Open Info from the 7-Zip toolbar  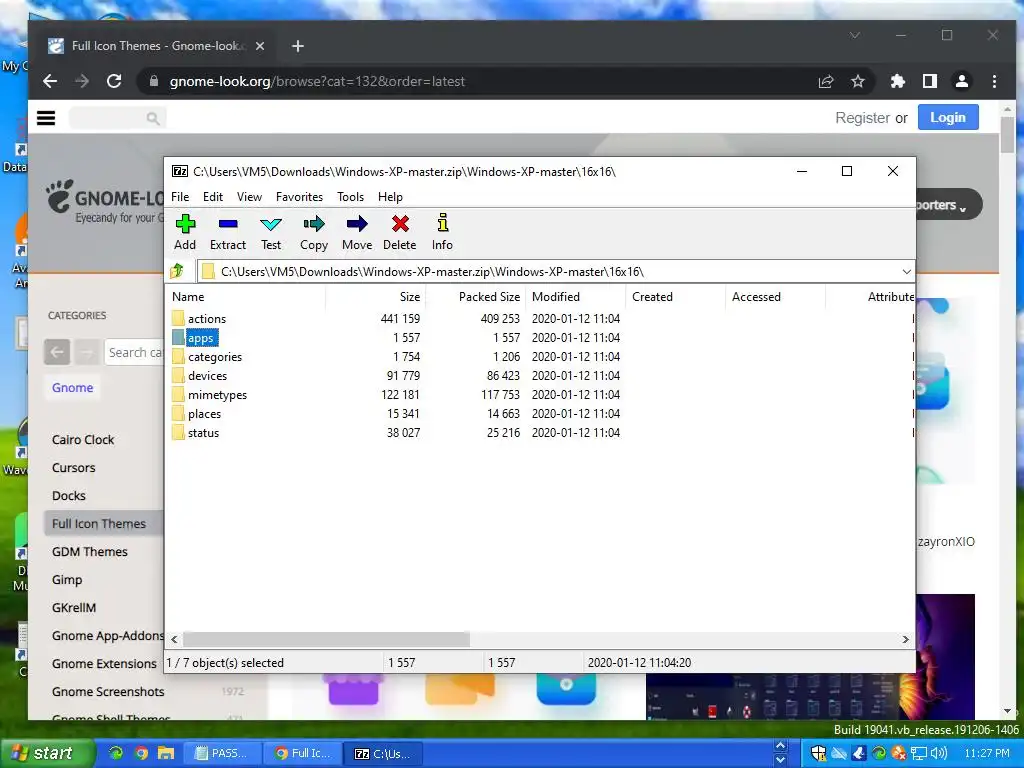(x=442, y=232)
